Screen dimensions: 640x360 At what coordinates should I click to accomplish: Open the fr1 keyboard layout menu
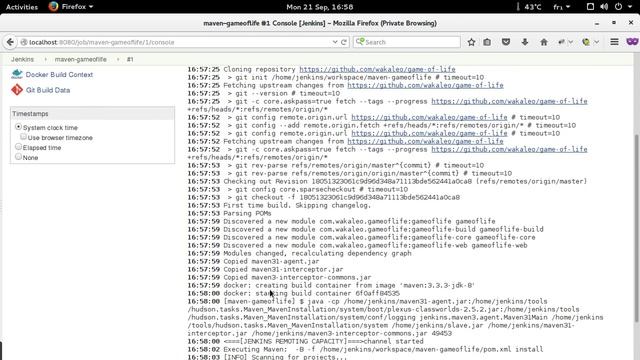click(x=562, y=7)
